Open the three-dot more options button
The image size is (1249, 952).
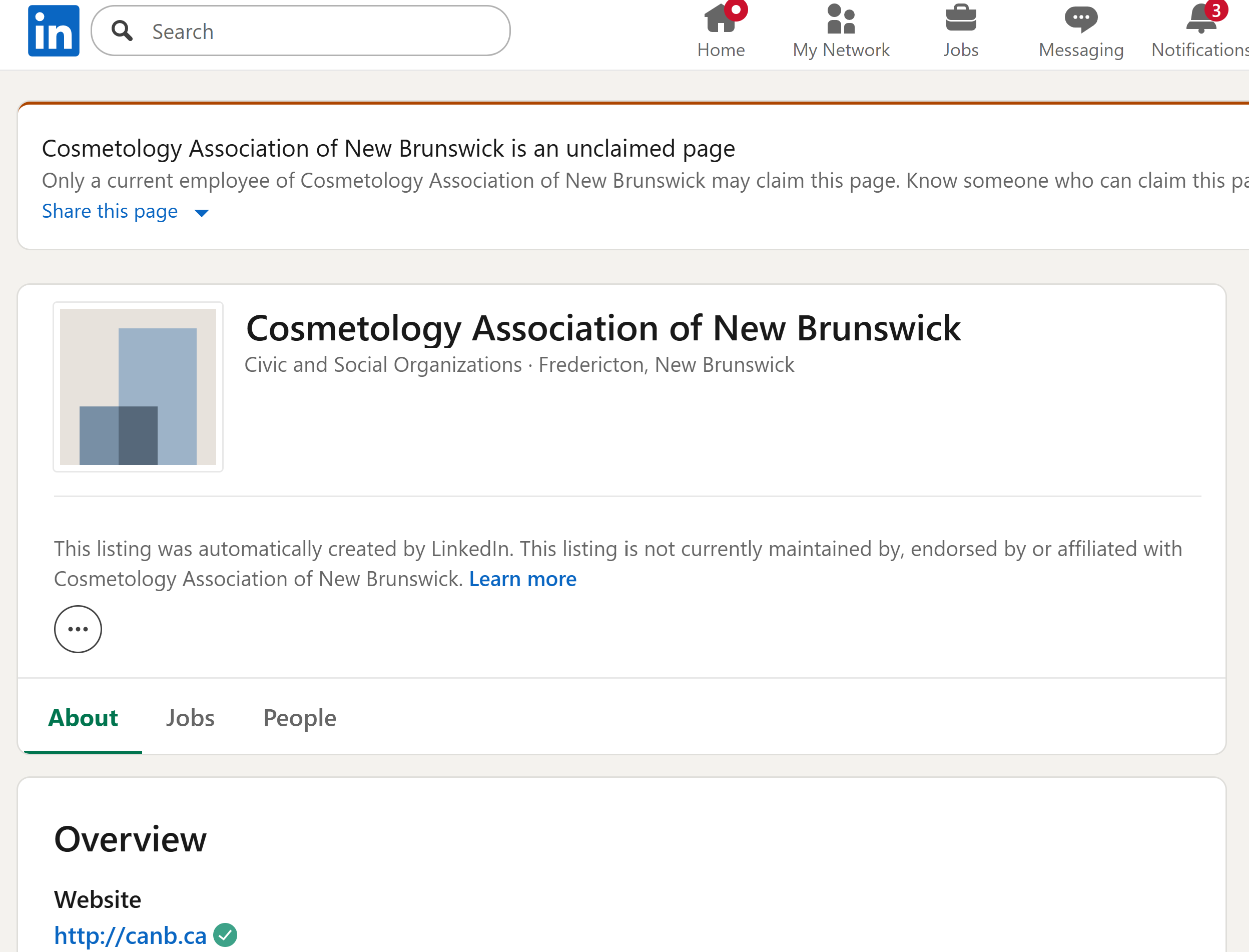(x=78, y=629)
